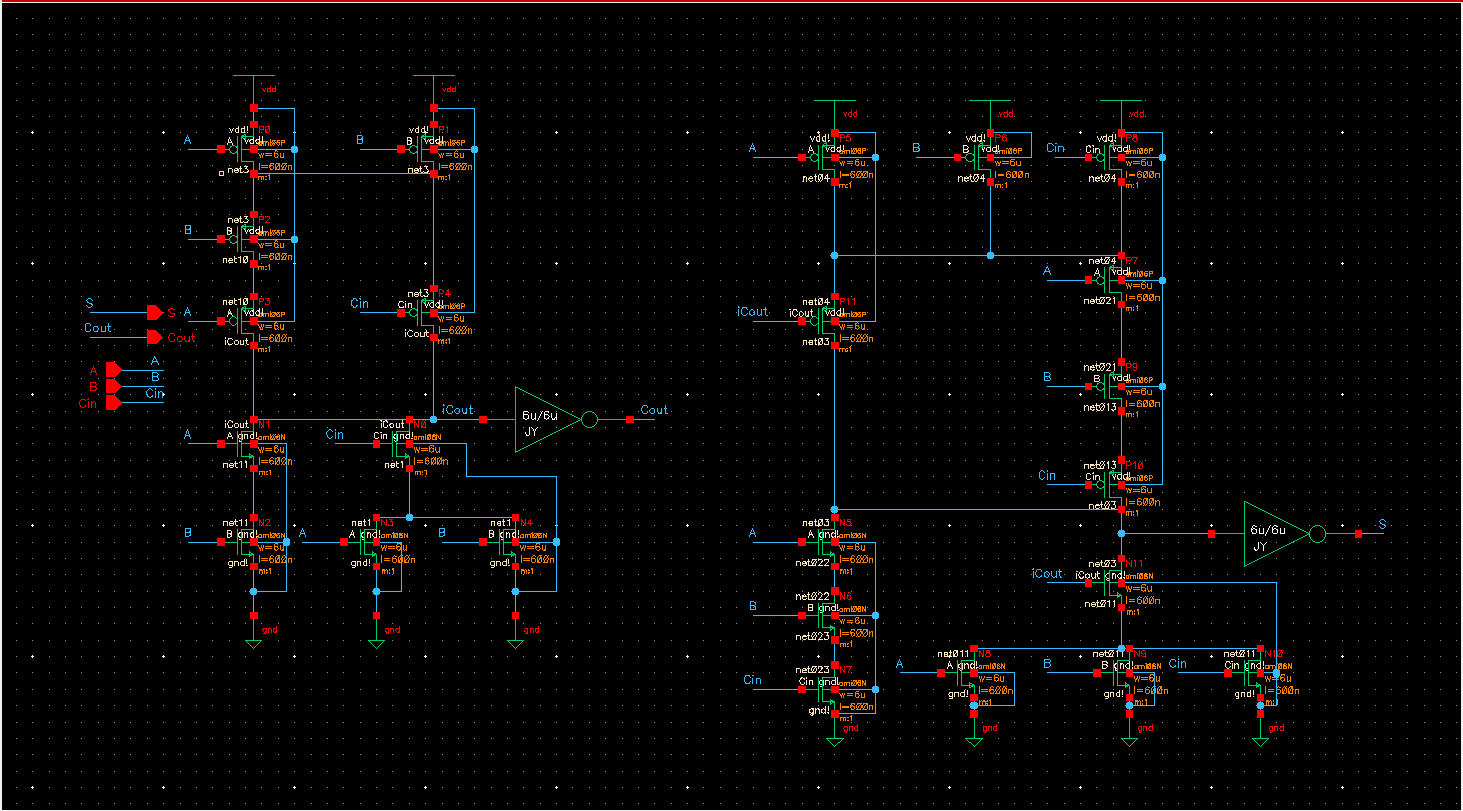Select PMOS transistor P0

pos(248,150)
